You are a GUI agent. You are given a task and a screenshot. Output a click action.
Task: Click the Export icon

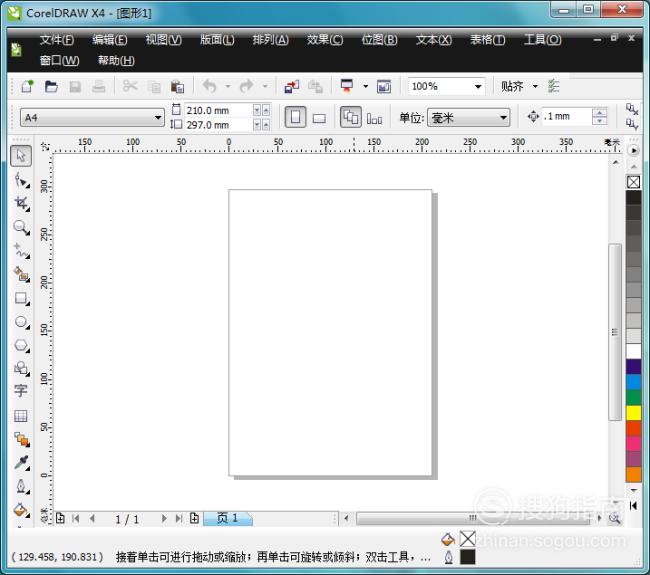[x=315, y=87]
